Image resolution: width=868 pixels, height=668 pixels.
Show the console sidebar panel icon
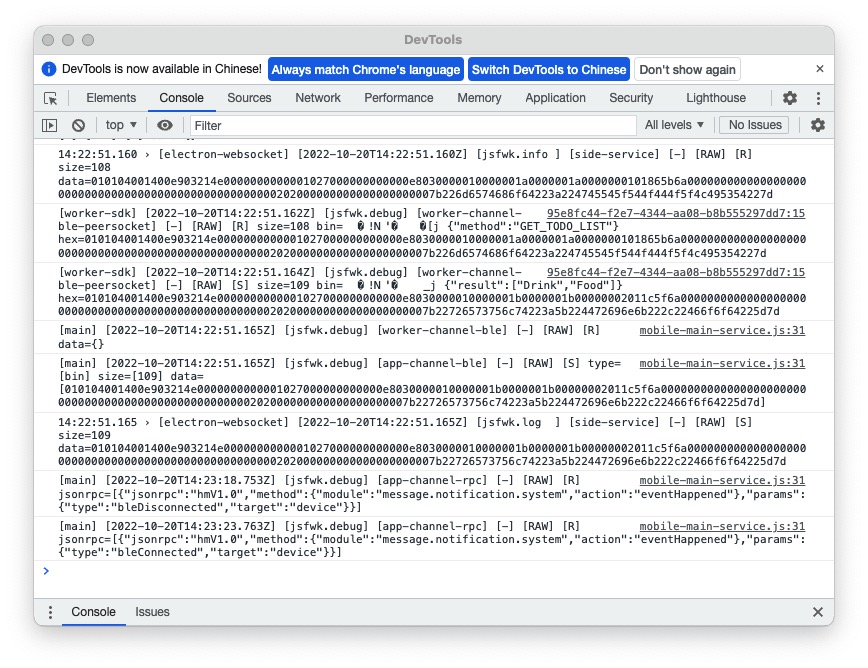pos(50,124)
